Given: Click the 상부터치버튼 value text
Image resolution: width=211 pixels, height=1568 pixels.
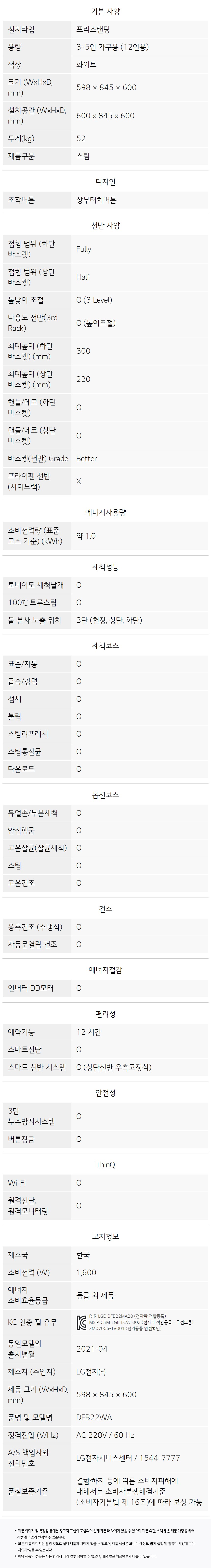Looking at the screenshot, I should tap(96, 200).
